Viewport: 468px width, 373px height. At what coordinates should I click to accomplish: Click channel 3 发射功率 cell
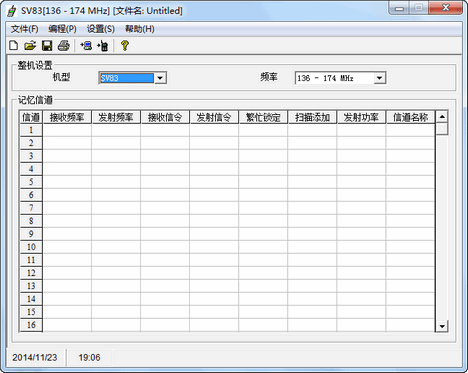[361, 156]
